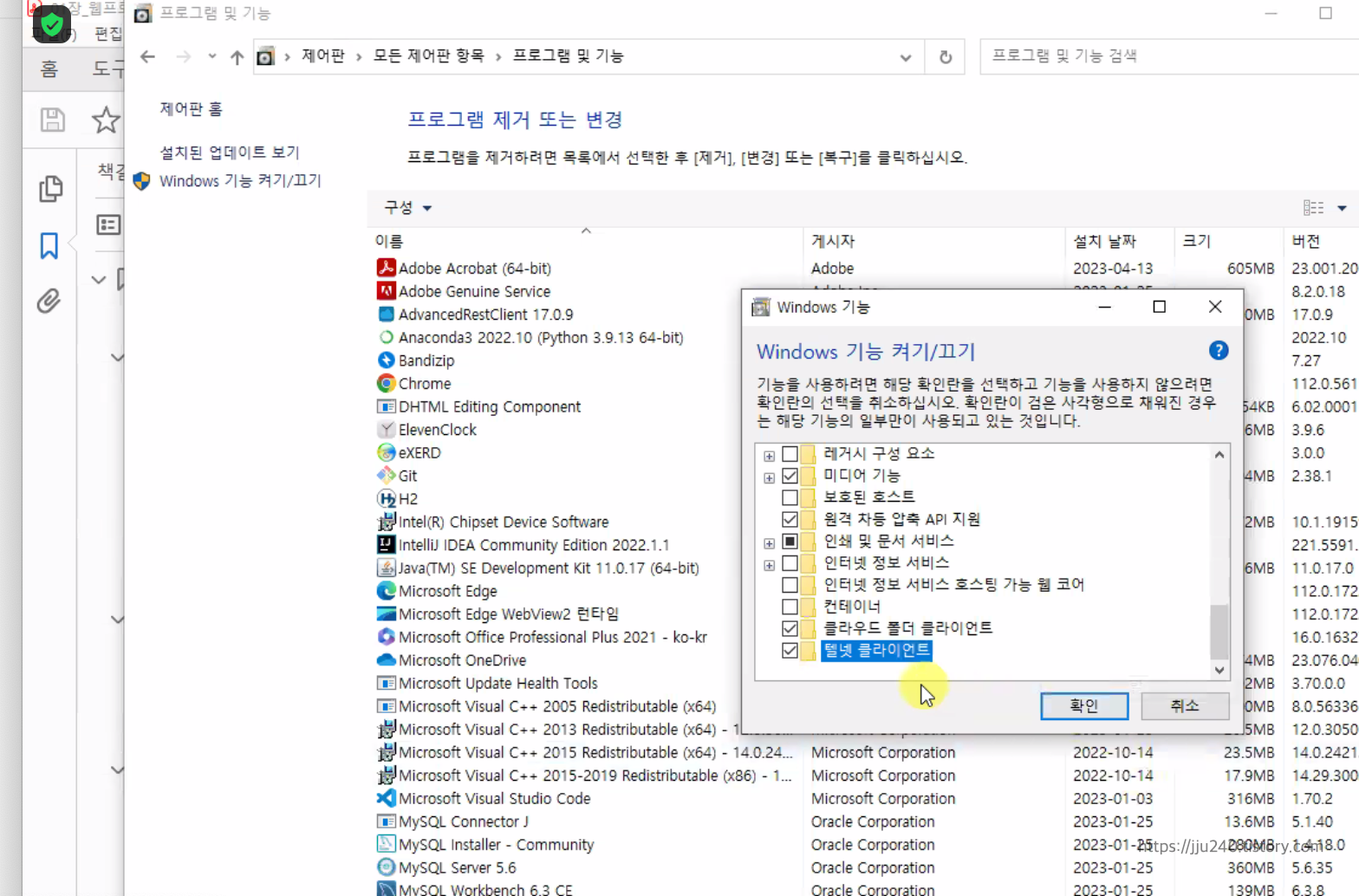Toggle the 인쇄 및 문서 서비스 checkbox
This screenshot has width=1359, height=896.
(790, 541)
